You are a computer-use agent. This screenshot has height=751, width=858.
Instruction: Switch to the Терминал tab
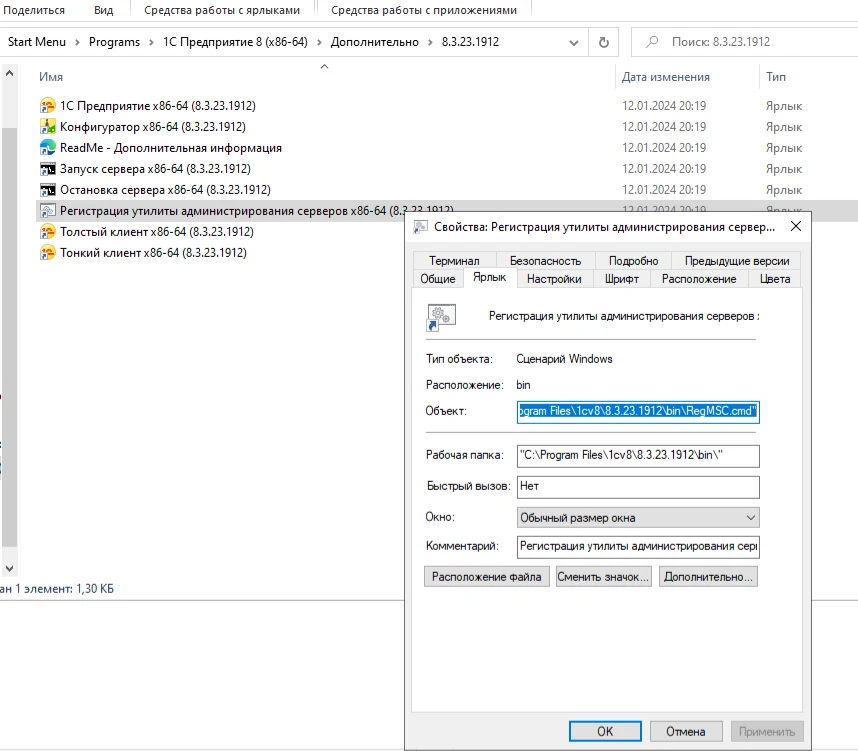coord(454,261)
